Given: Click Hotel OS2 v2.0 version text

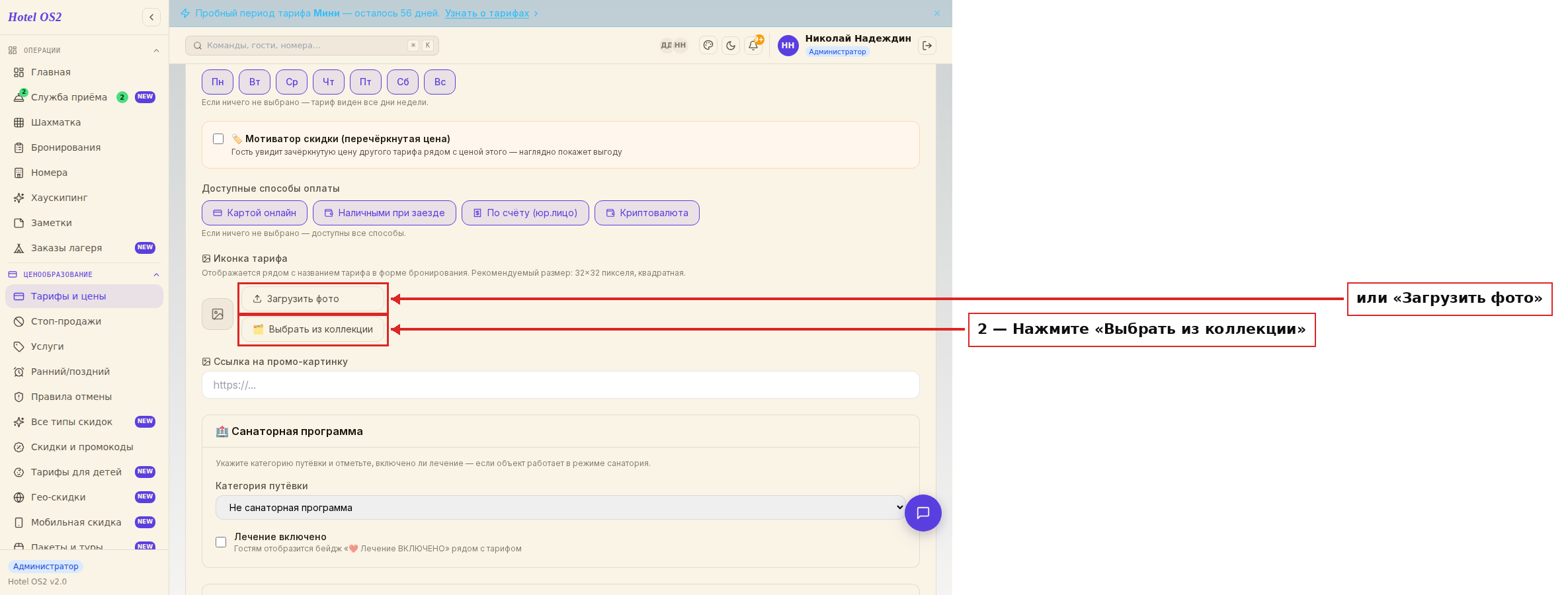Looking at the screenshot, I should (37, 582).
